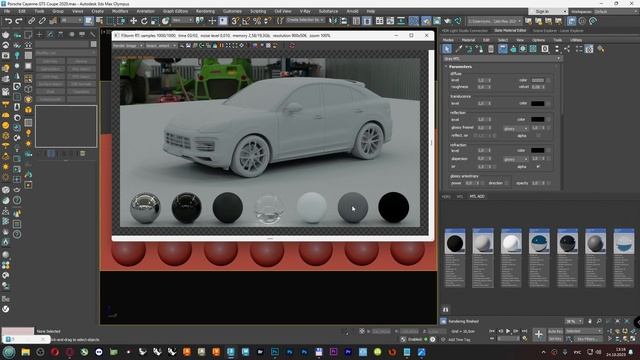The height and width of the screenshot is (360, 640).
Task: Toggle the diffuse color map button
Action: tap(548, 80)
